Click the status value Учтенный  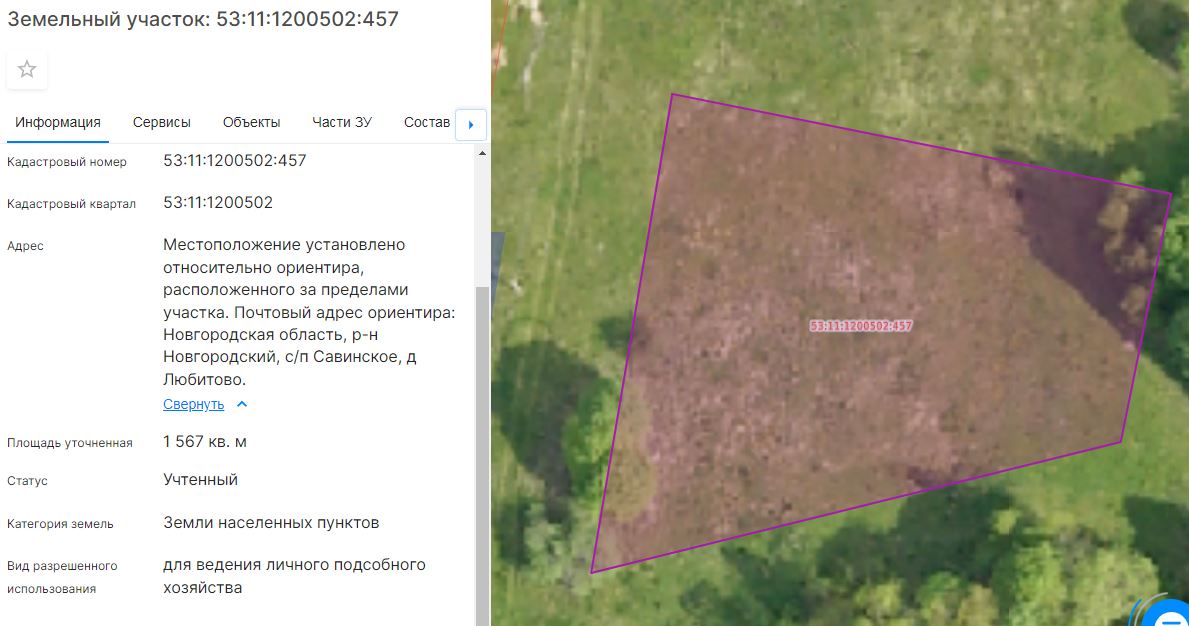(x=200, y=480)
